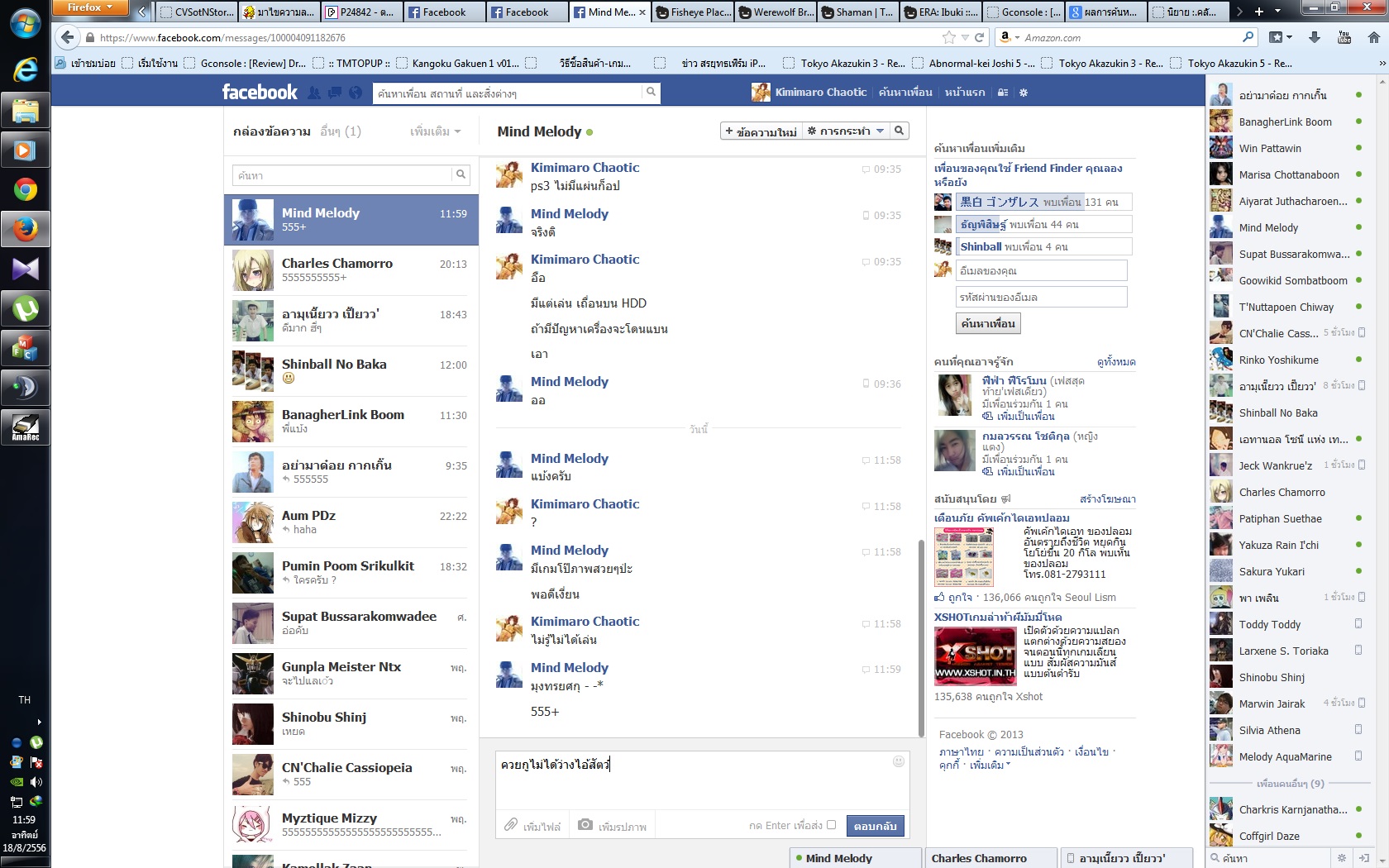
Task: Switch to the CVSotNStor... tab
Action: click(x=197, y=12)
